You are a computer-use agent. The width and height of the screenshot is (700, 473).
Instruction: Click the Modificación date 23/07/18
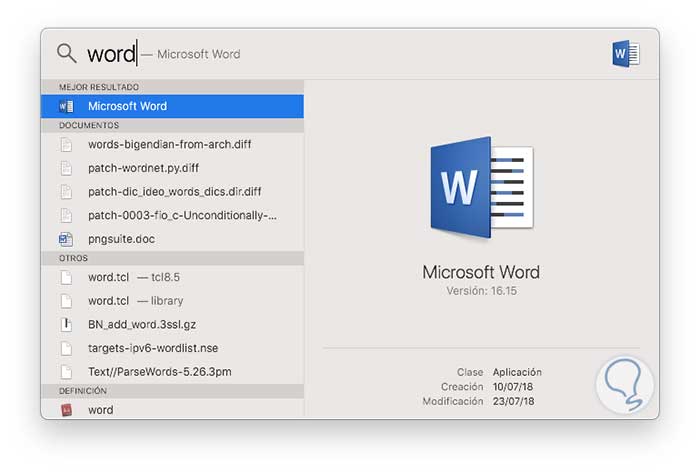point(513,402)
